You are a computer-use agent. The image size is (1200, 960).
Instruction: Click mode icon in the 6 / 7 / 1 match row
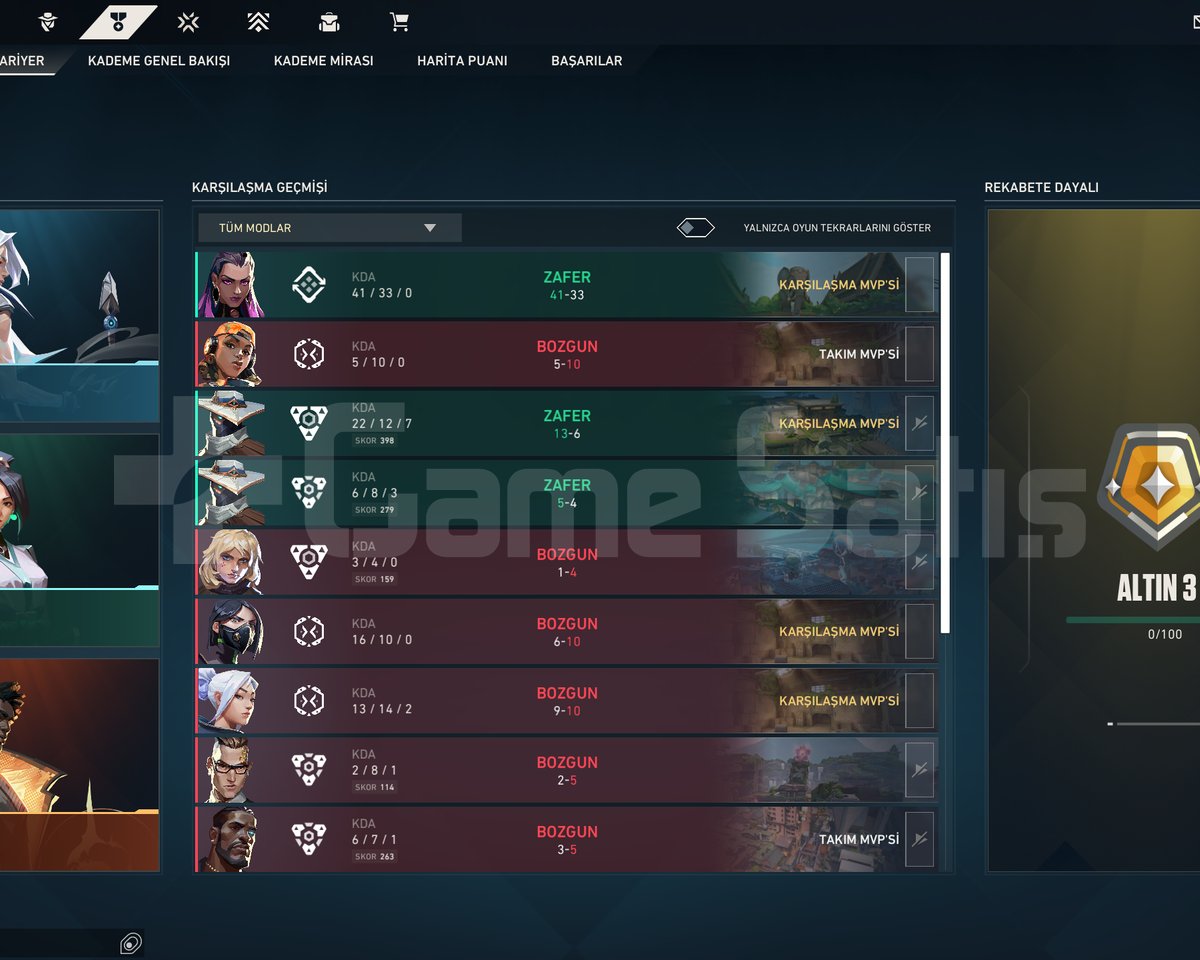click(309, 839)
